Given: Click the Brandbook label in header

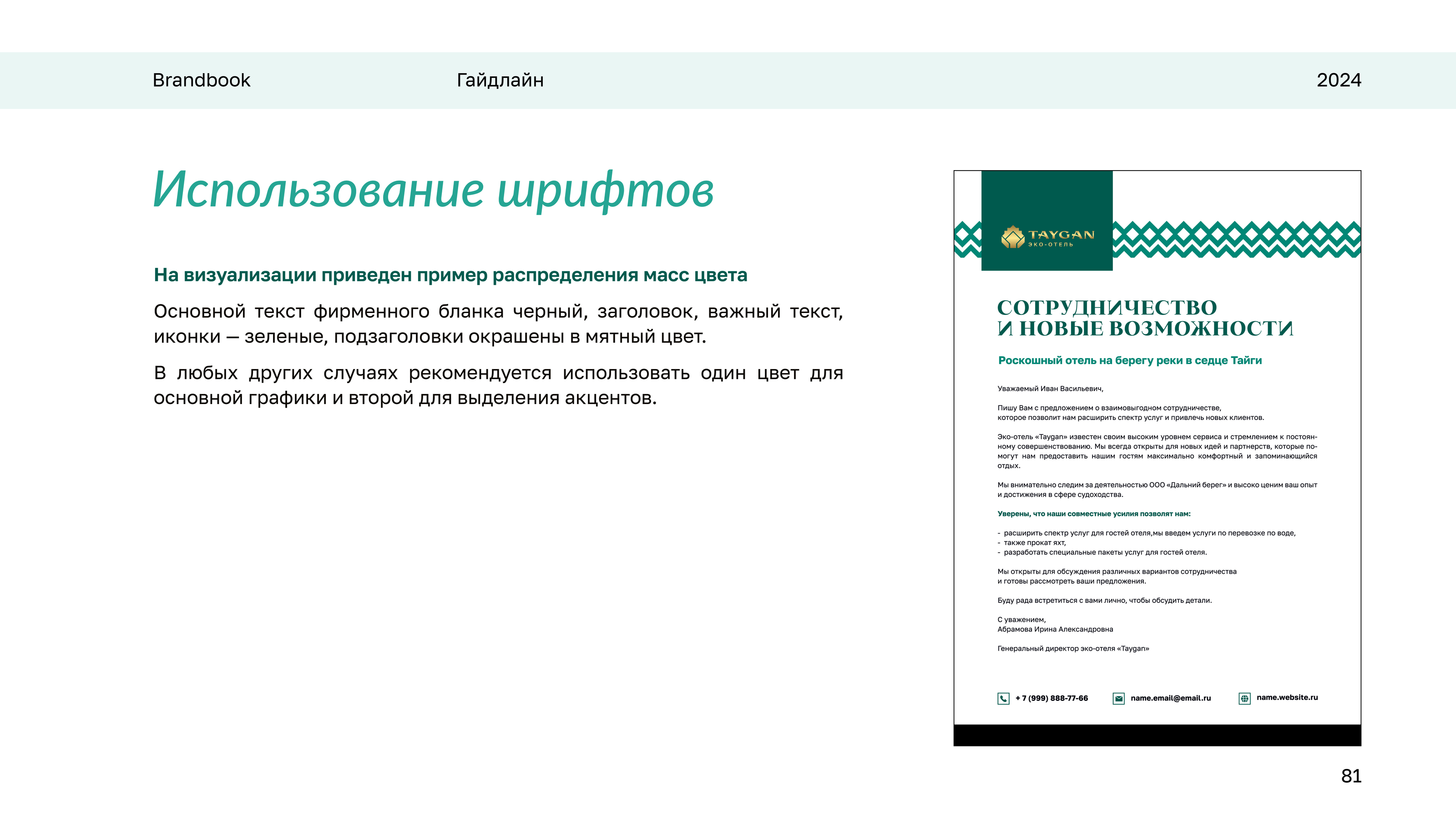Looking at the screenshot, I should (x=201, y=80).
